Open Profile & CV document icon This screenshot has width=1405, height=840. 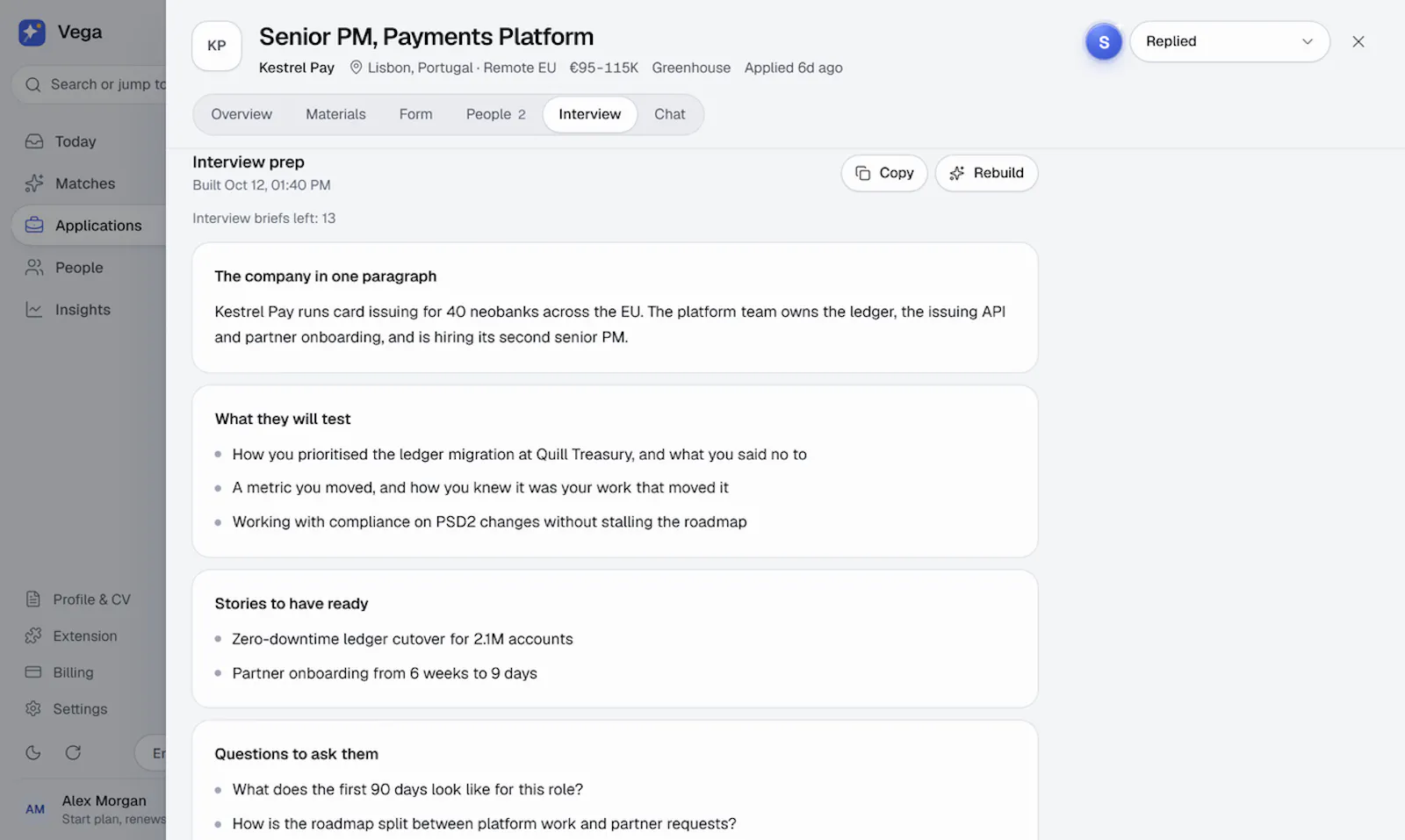coord(33,599)
